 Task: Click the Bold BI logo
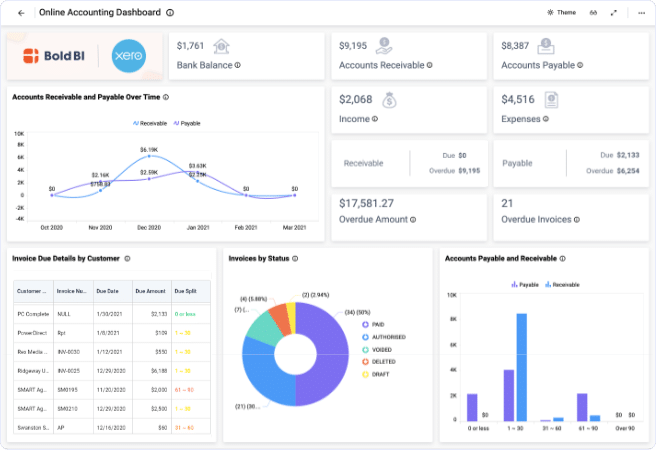(54, 56)
